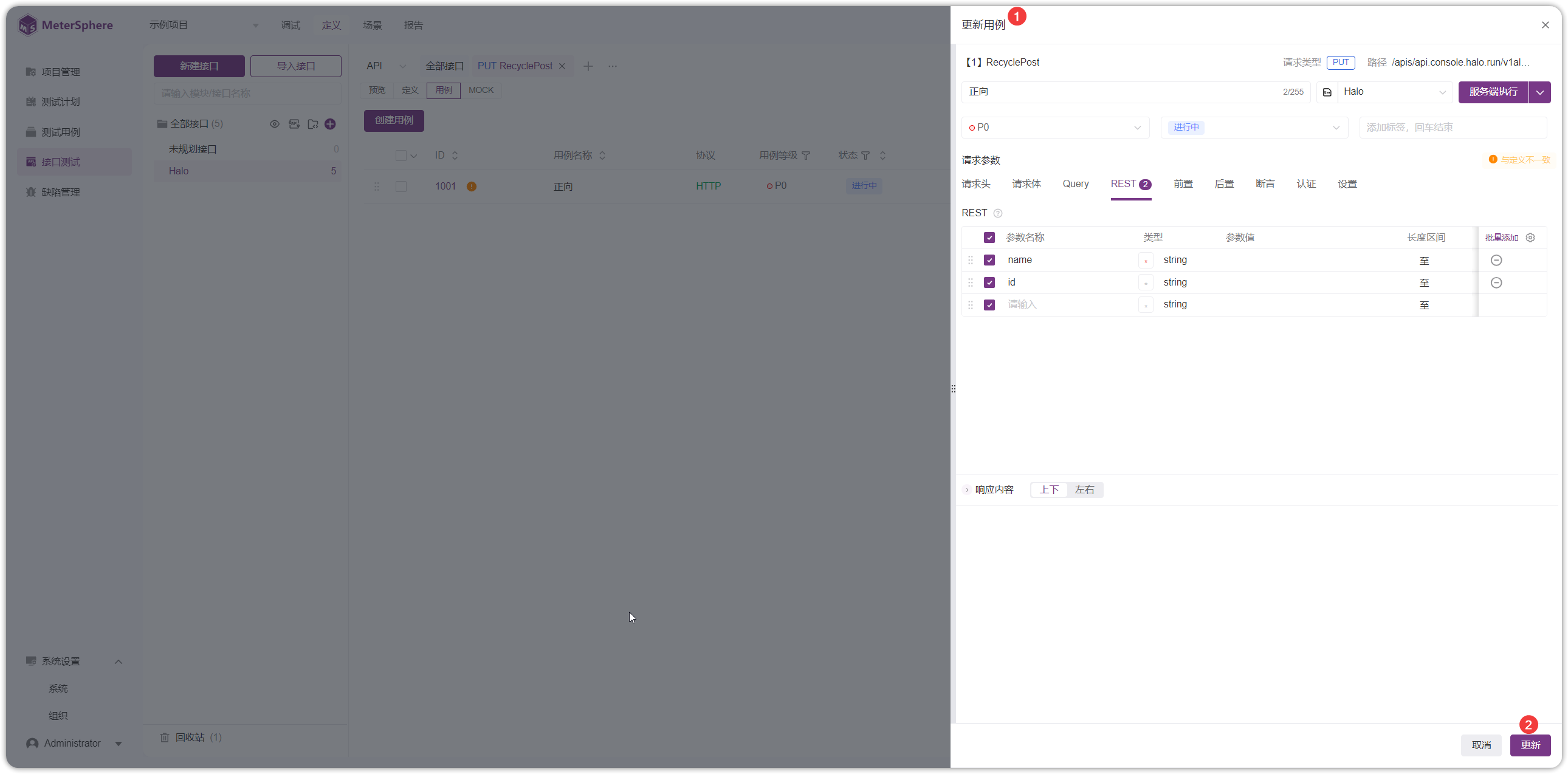Switch to the 请求体 tab
1568x774 pixels.
pos(1026,183)
